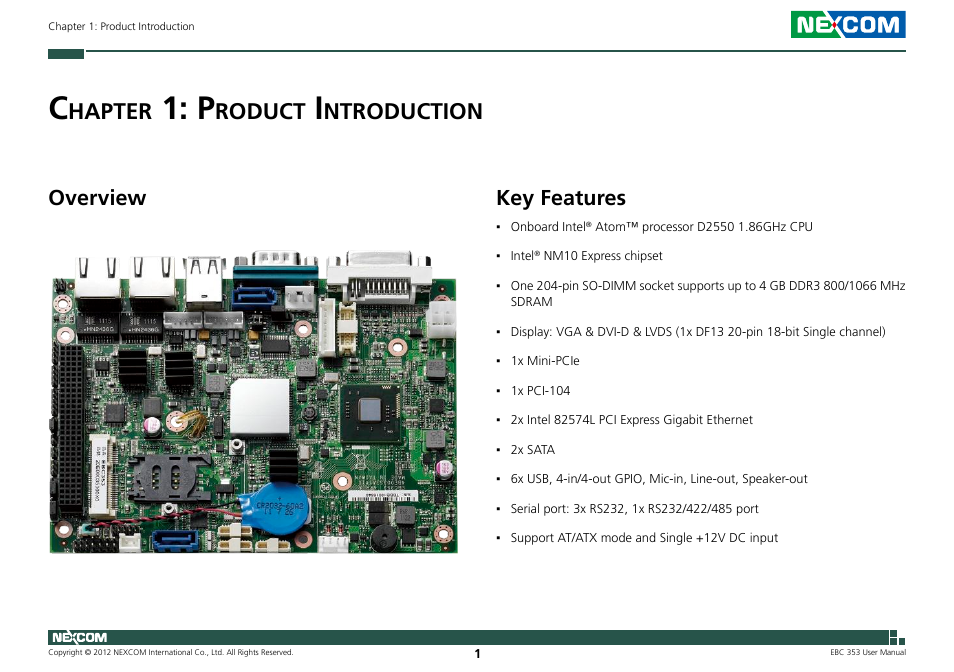The image size is (954, 672).
Task: Click the EBC 353 board photo
Action: coord(253,401)
